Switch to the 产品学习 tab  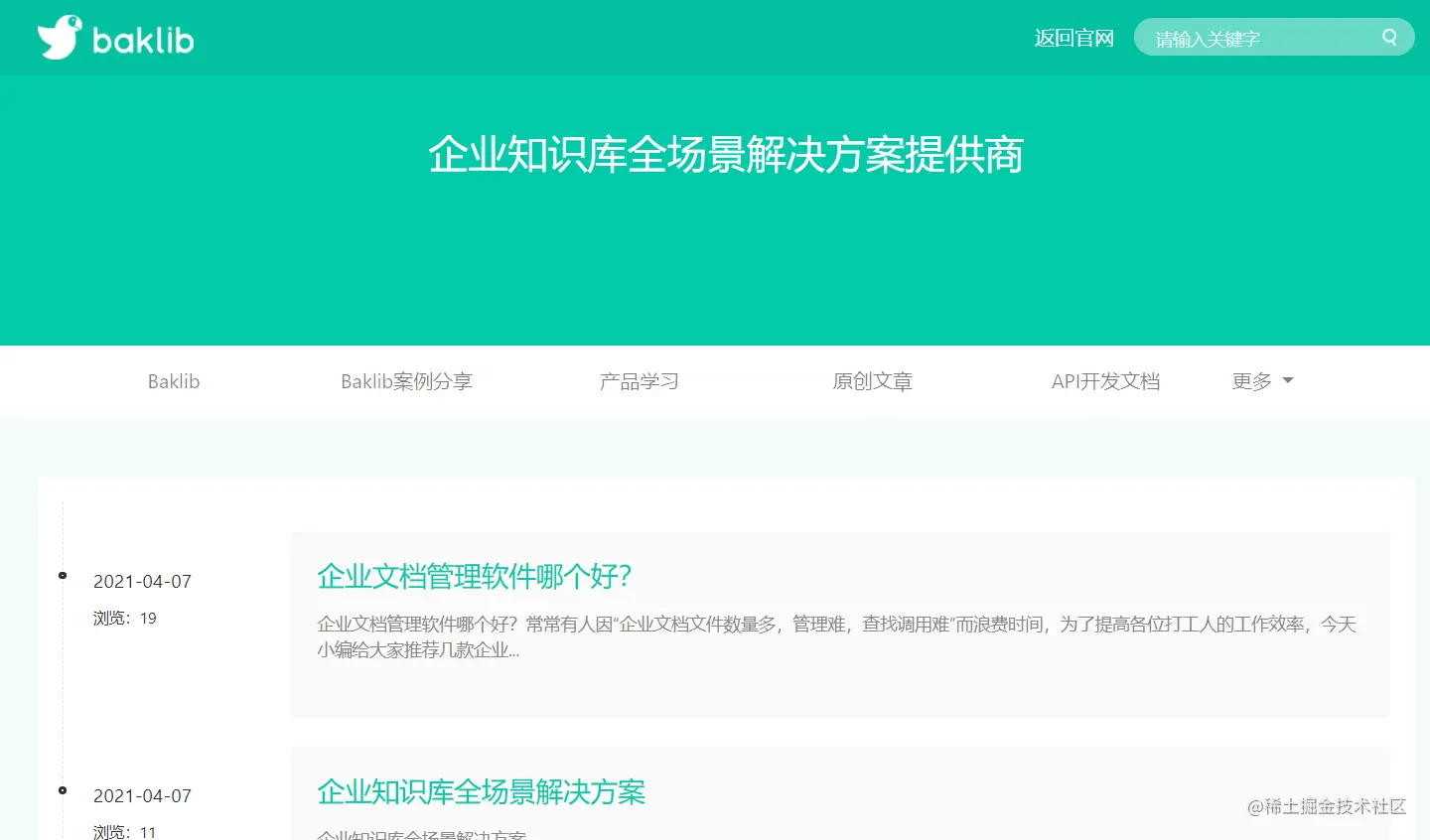click(639, 381)
